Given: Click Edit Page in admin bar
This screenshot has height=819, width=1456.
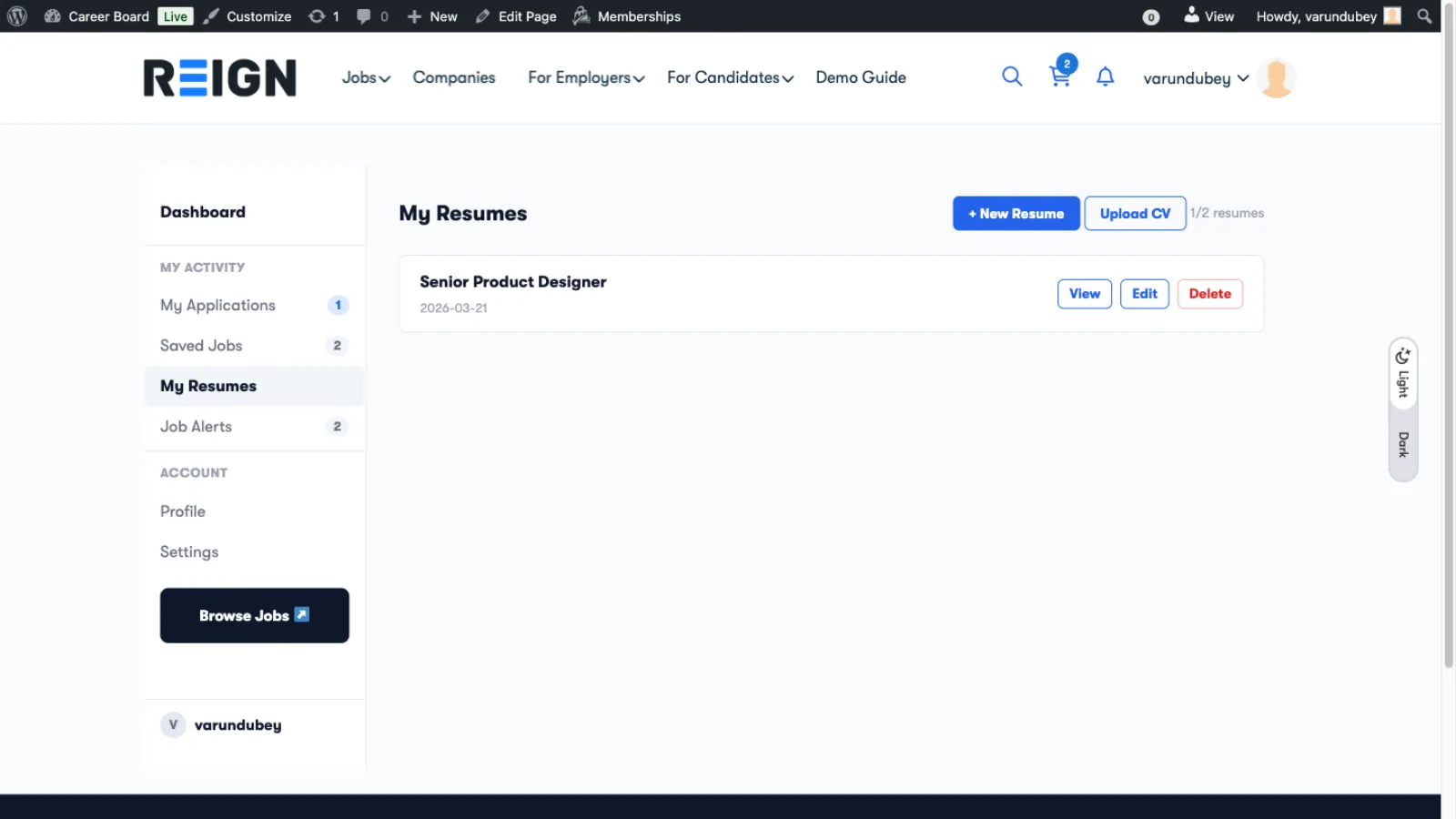Looking at the screenshot, I should 516,16.
